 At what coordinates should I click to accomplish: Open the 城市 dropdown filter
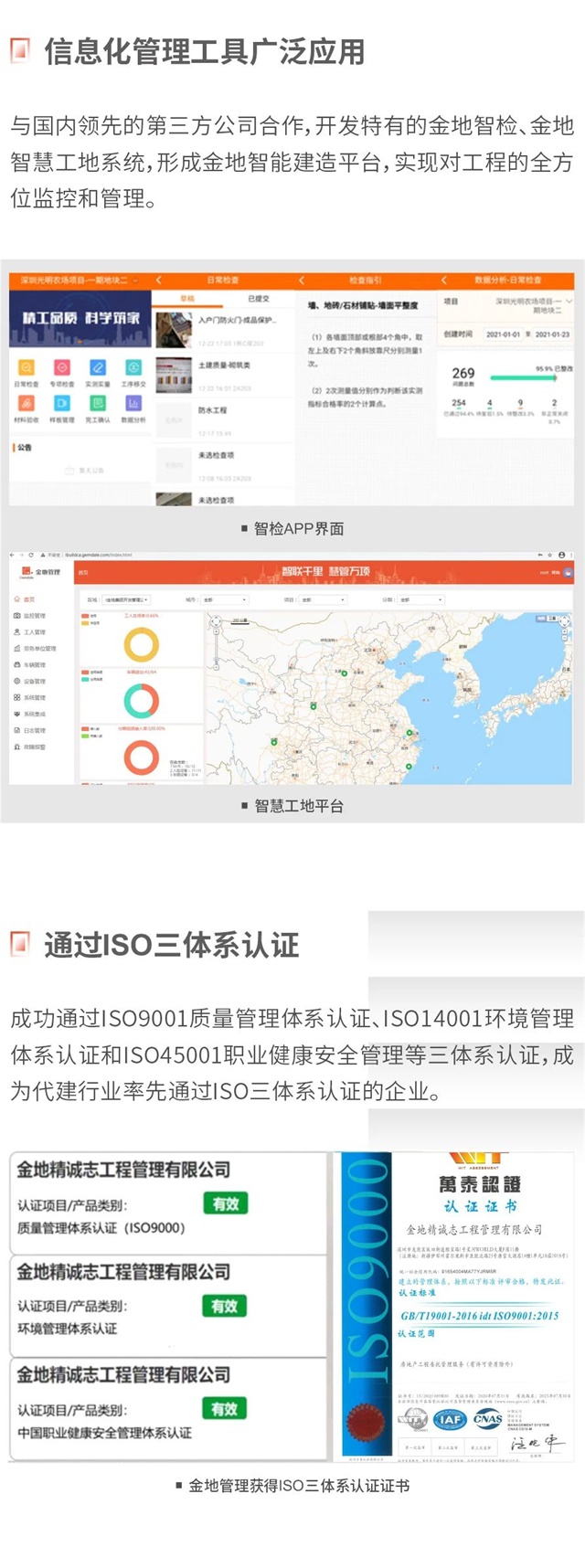coord(225,600)
